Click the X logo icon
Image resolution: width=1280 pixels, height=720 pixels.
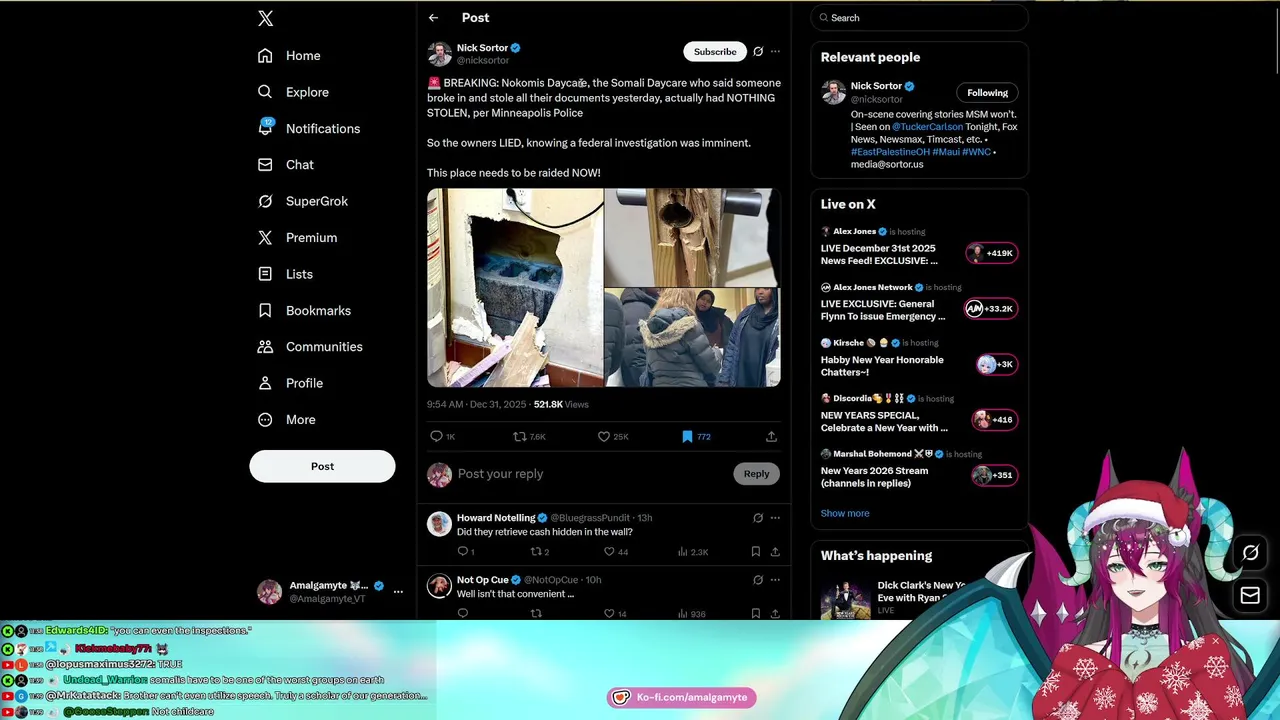pos(265,18)
